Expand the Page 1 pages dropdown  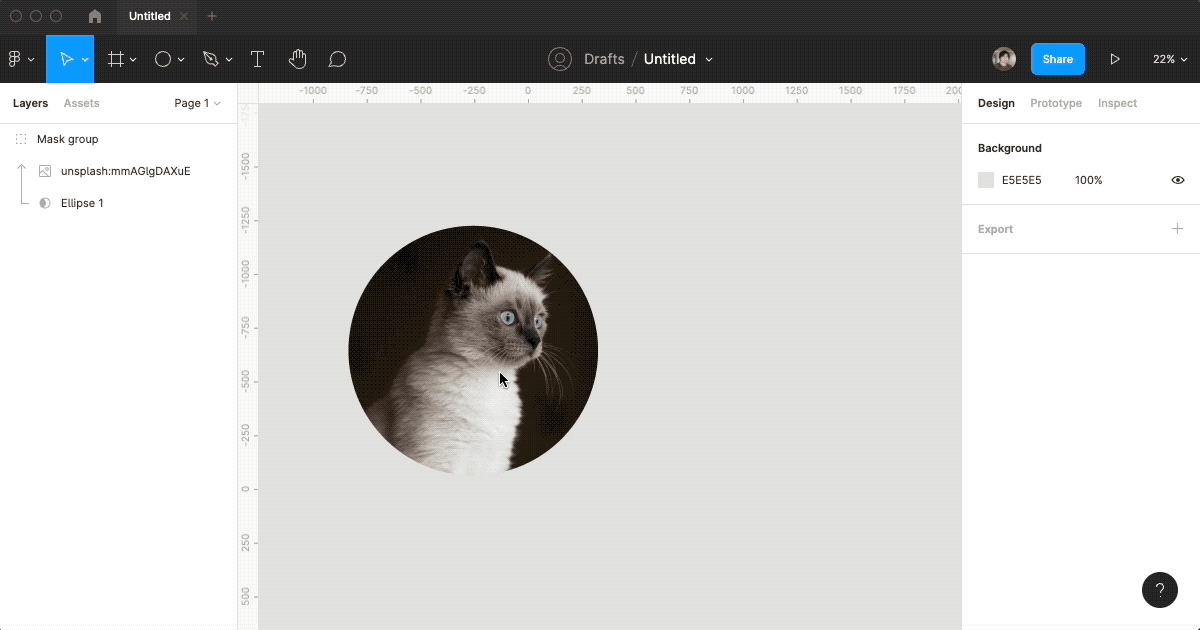[x=197, y=103]
